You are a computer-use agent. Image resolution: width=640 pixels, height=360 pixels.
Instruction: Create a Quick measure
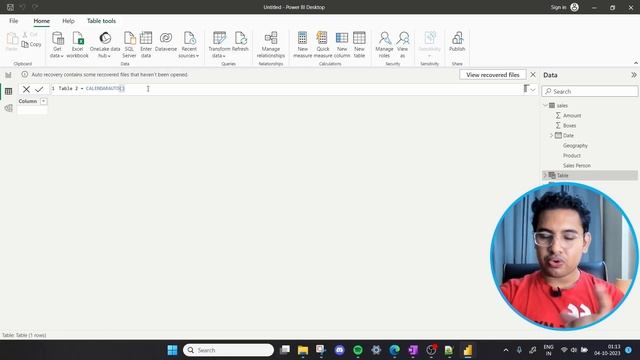[322, 45]
